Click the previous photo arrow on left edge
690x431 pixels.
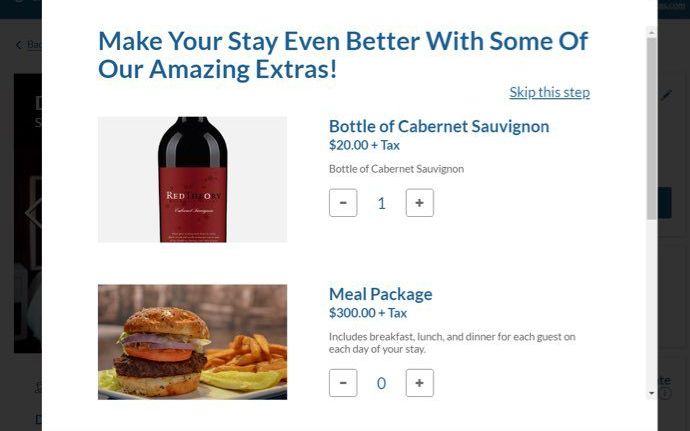[33, 214]
